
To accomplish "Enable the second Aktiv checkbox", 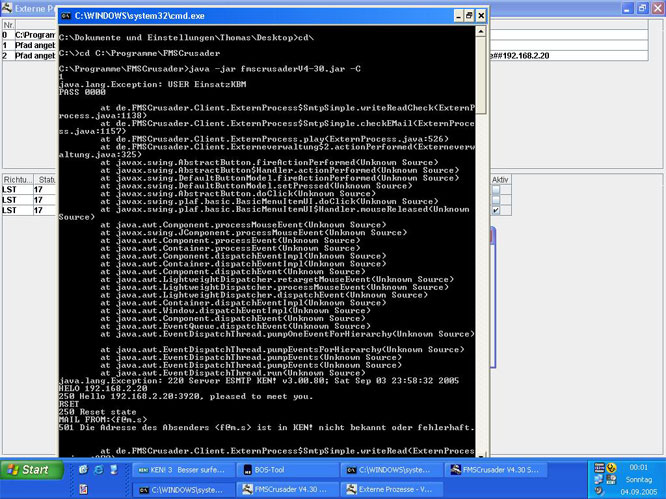I will [496, 200].
